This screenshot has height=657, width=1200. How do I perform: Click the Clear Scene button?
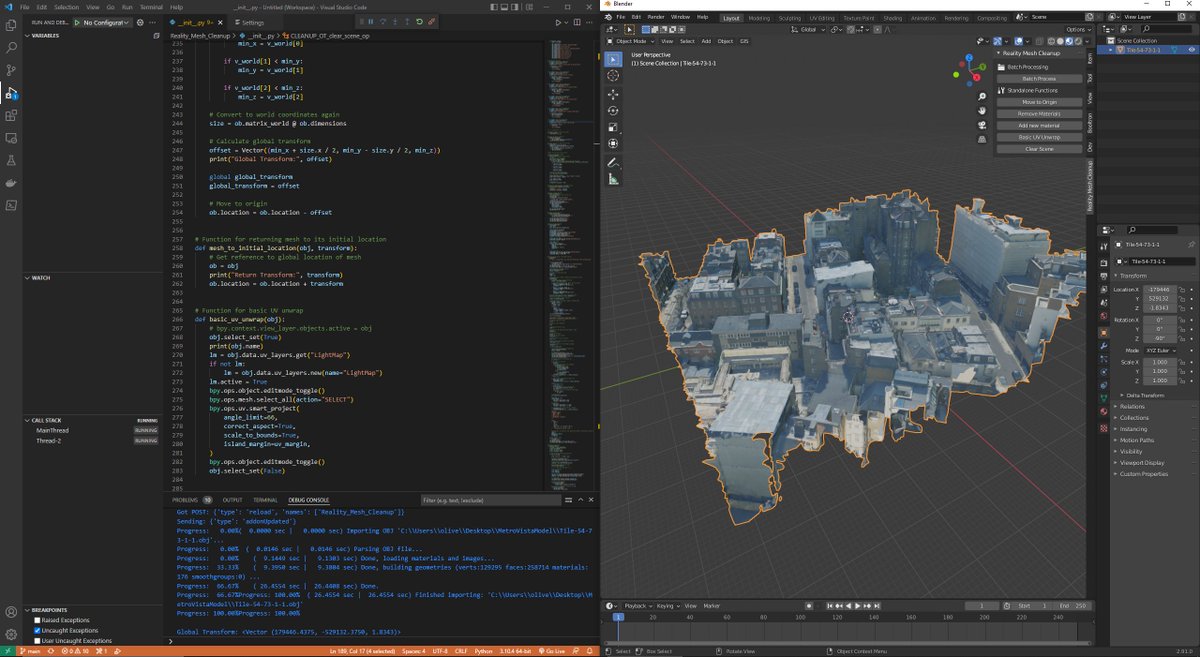(1039, 149)
